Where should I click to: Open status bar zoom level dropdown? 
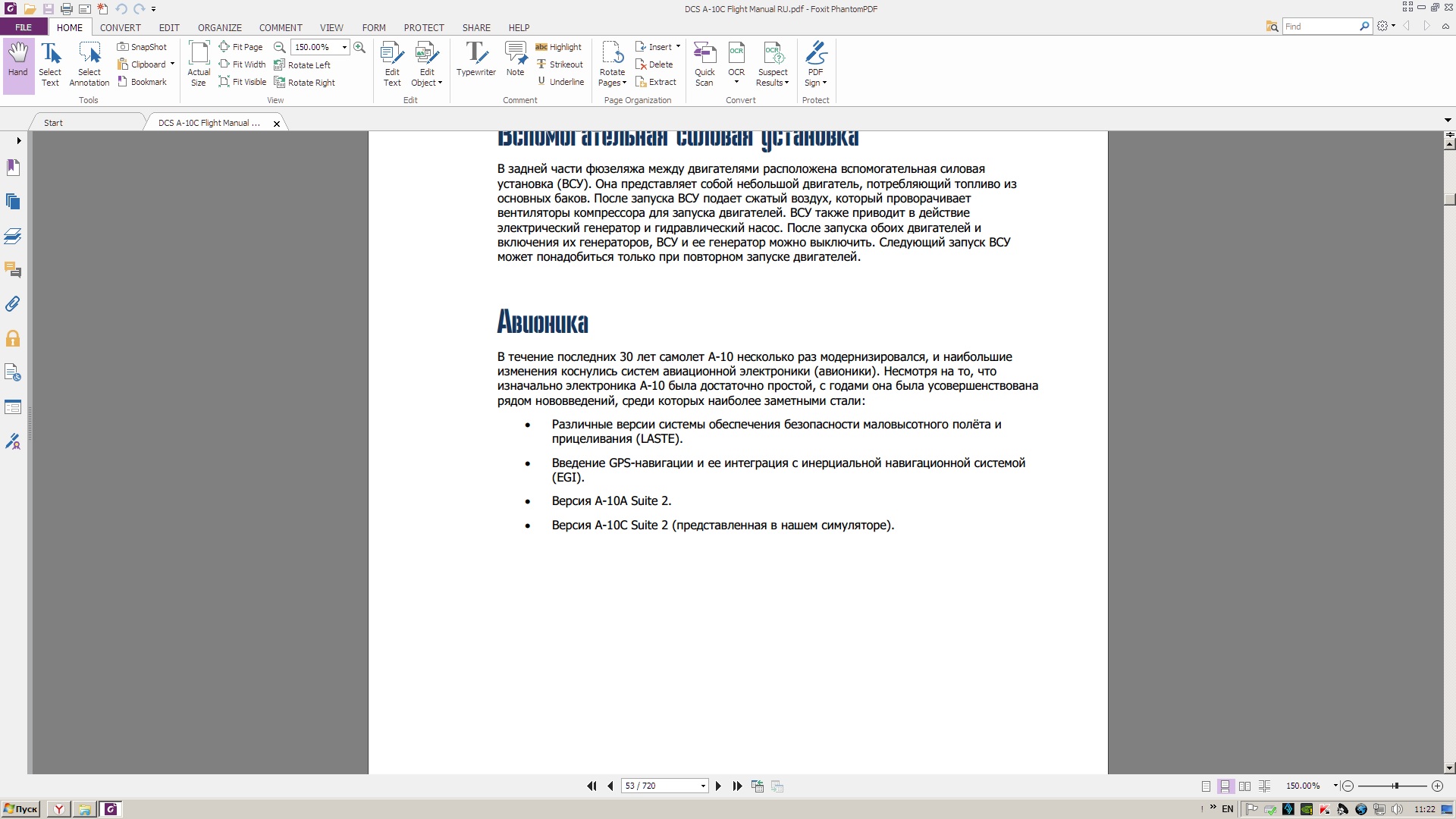pyautogui.click(x=1335, y=786)
